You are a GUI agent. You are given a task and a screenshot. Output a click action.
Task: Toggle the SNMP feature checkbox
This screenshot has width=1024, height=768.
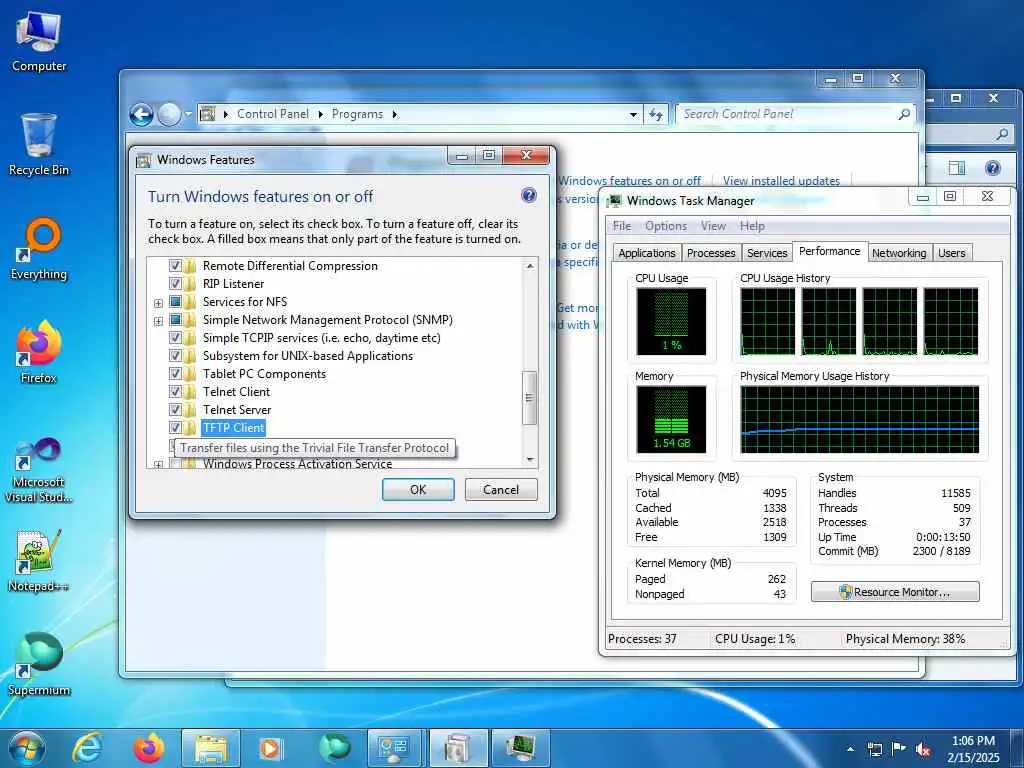tap(175, 319)
